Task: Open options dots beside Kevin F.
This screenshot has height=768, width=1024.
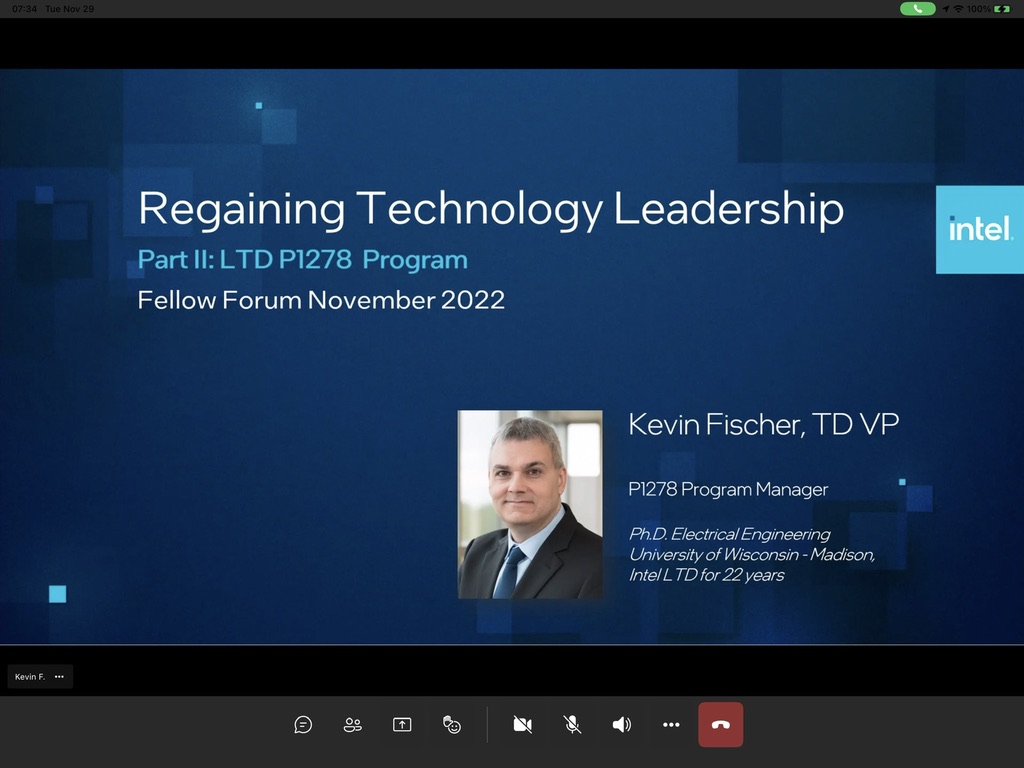Action: pos(59,677)
